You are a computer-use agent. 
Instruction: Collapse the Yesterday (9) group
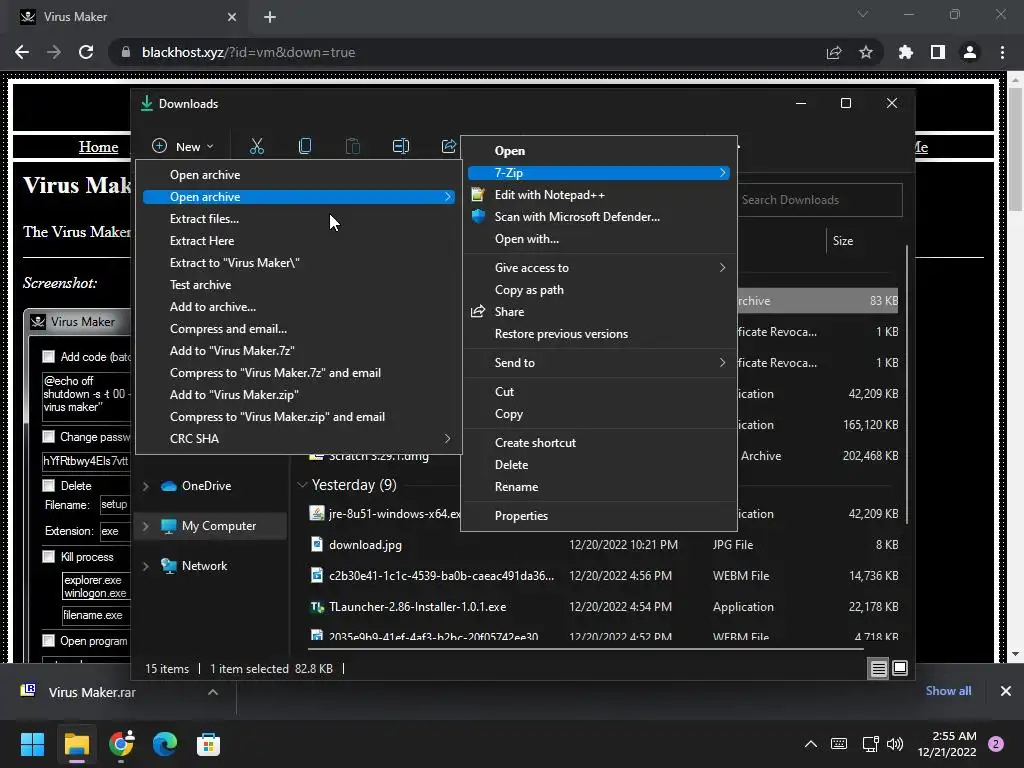click(302, 485)
